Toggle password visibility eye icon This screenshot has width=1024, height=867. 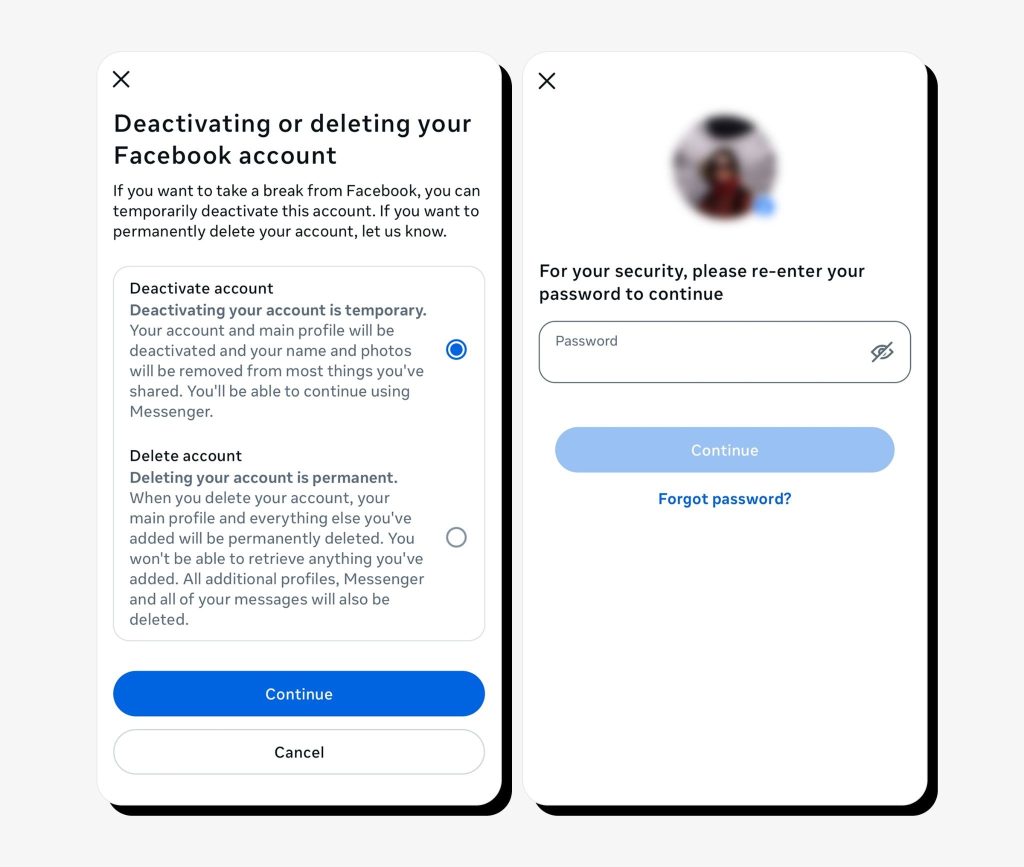pyautogui.click(x=882, y=352)
